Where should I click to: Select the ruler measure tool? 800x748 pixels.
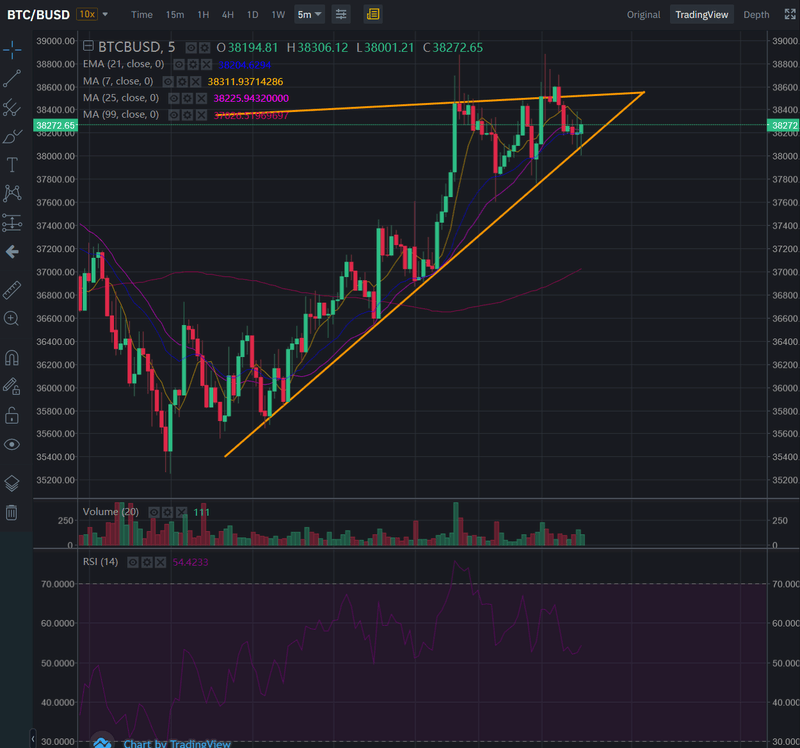click(x=12, y=290)
